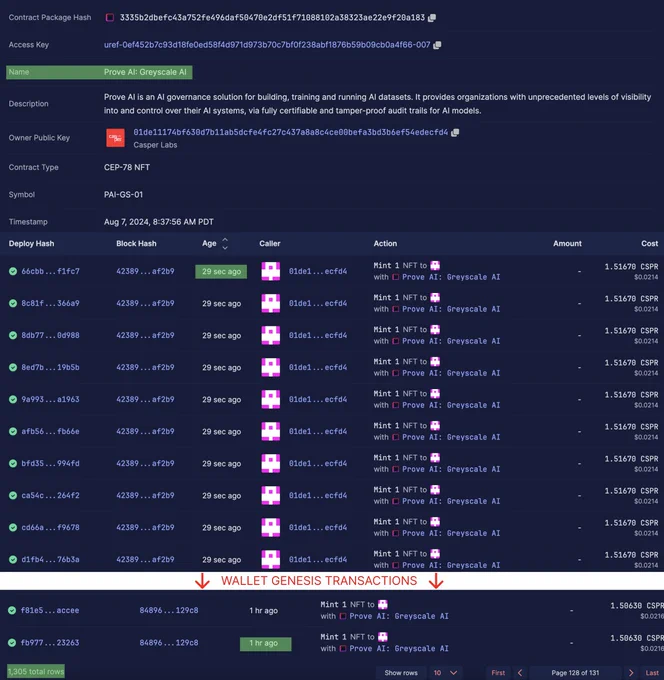Click the CEP-78 NFT contract type value
Viewport: 664px width, 680px height.
[x=127, y=167]
